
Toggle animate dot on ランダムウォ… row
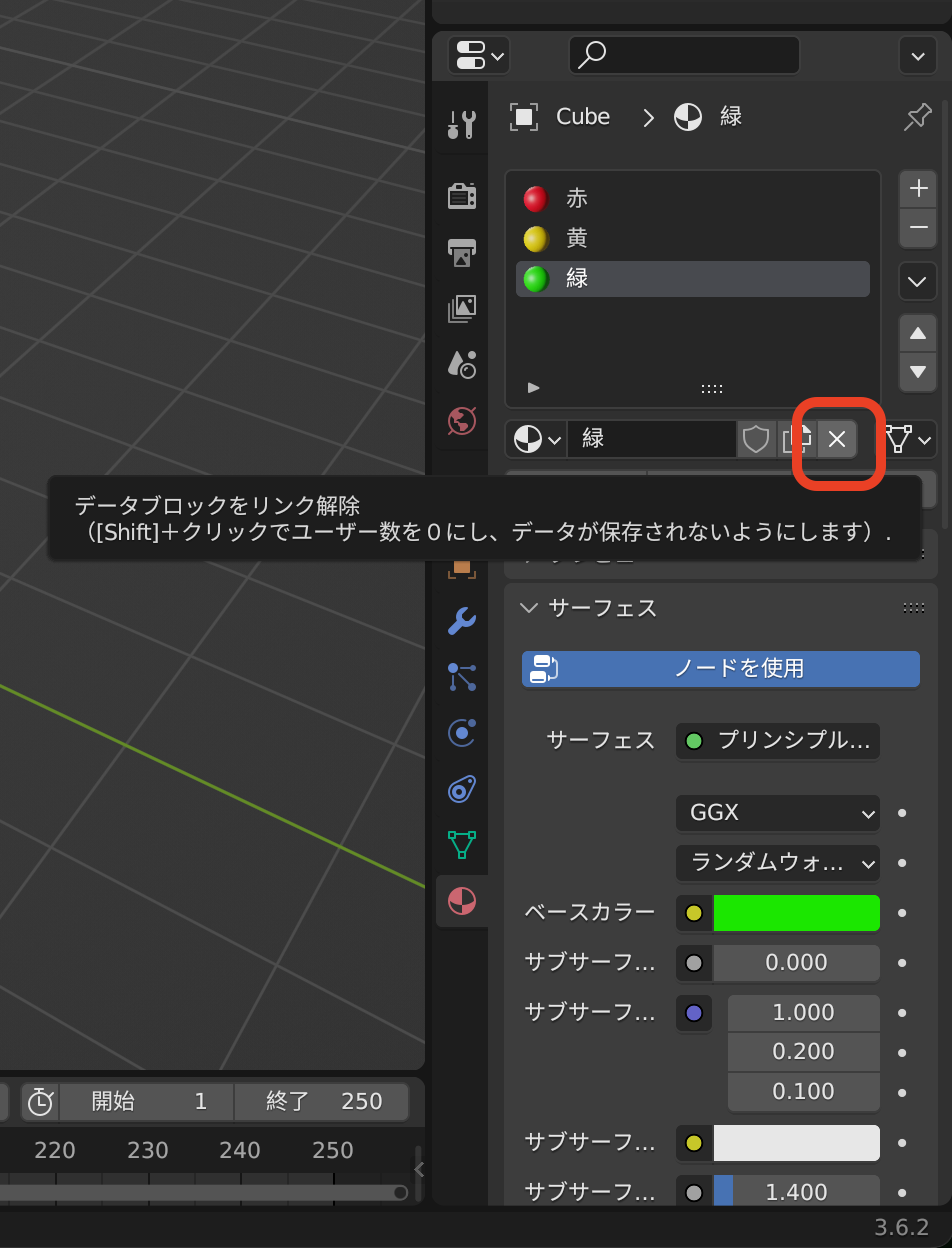click(902, 863)
